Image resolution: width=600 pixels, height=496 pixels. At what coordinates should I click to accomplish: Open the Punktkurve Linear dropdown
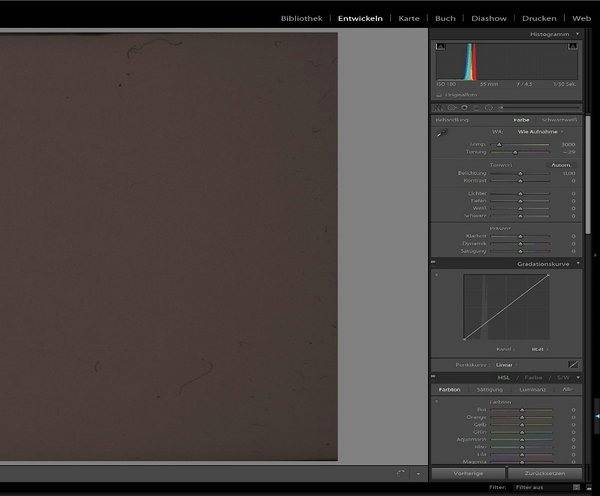pyautogui.click(x=506, y=365)
